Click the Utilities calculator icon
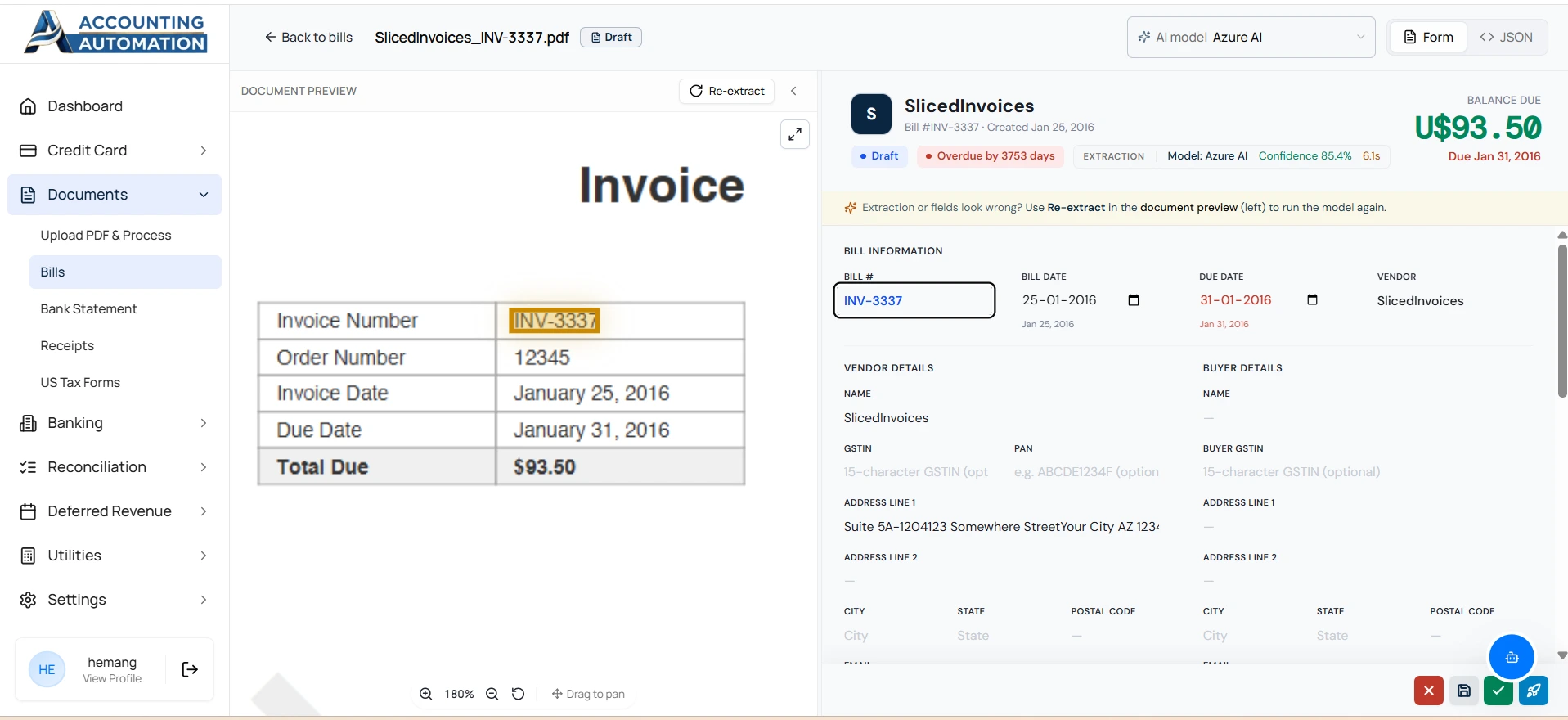 pyautogui.click(x=28, y=556)
